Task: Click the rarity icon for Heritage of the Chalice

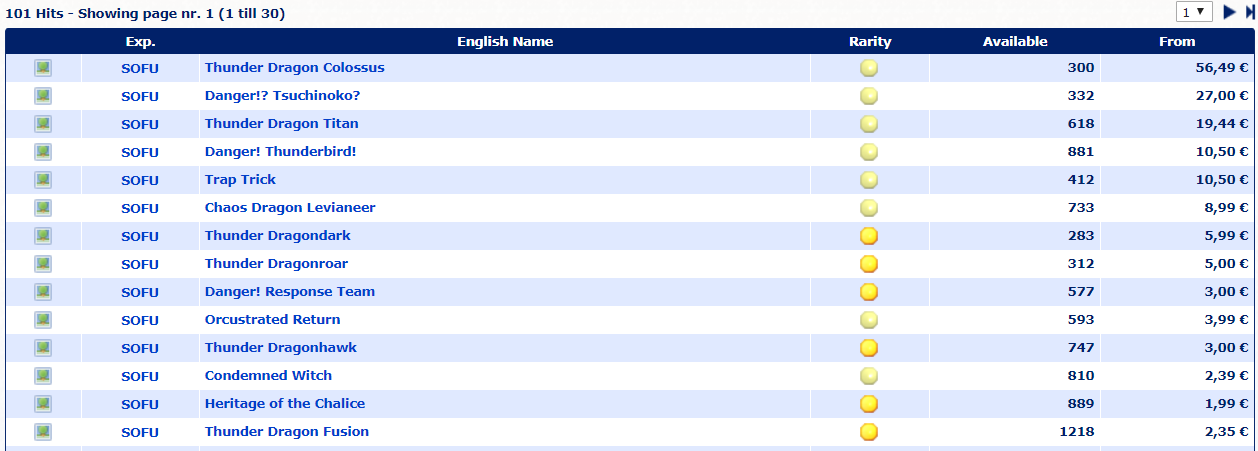Action: 869,404
